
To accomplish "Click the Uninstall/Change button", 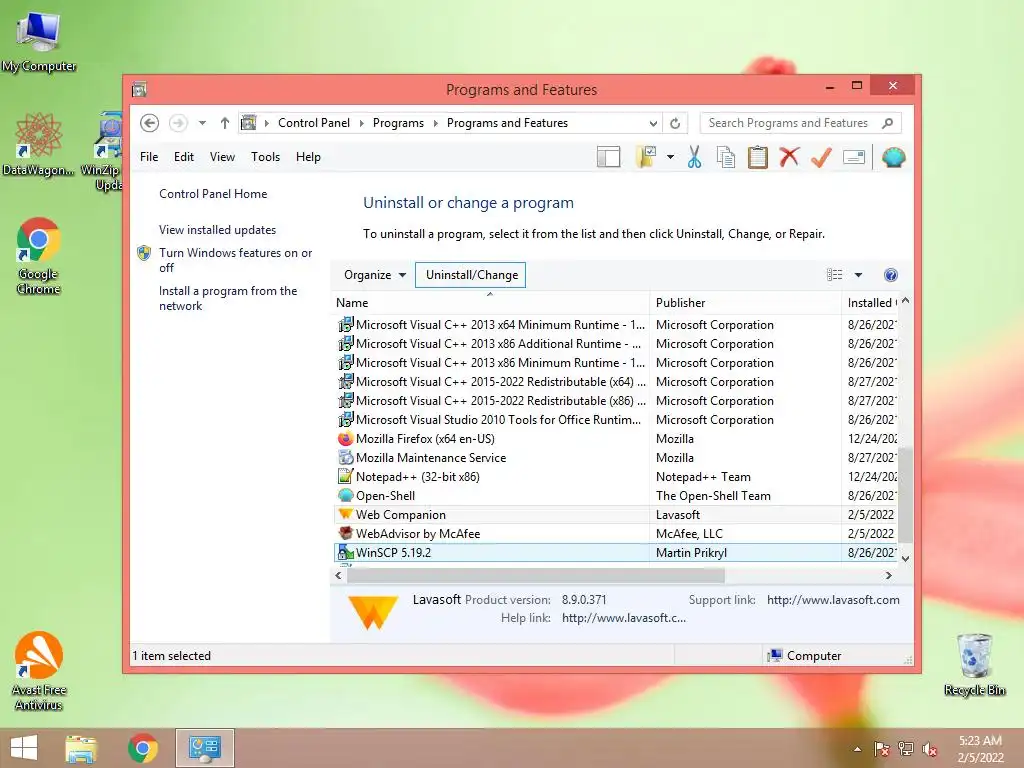I will click(x=472, y=275).
